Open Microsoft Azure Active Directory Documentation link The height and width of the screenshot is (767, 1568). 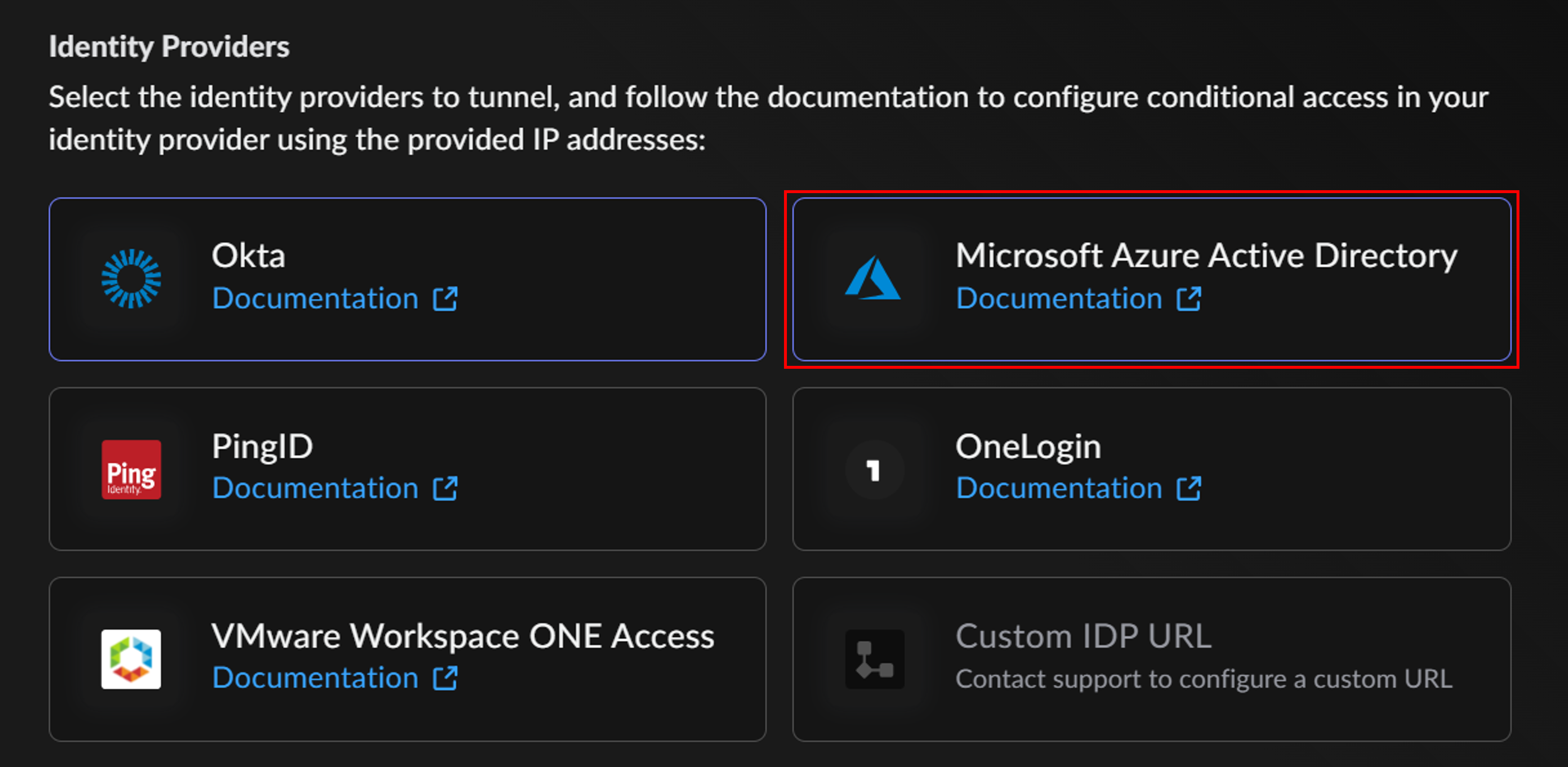coord(1058,299)
